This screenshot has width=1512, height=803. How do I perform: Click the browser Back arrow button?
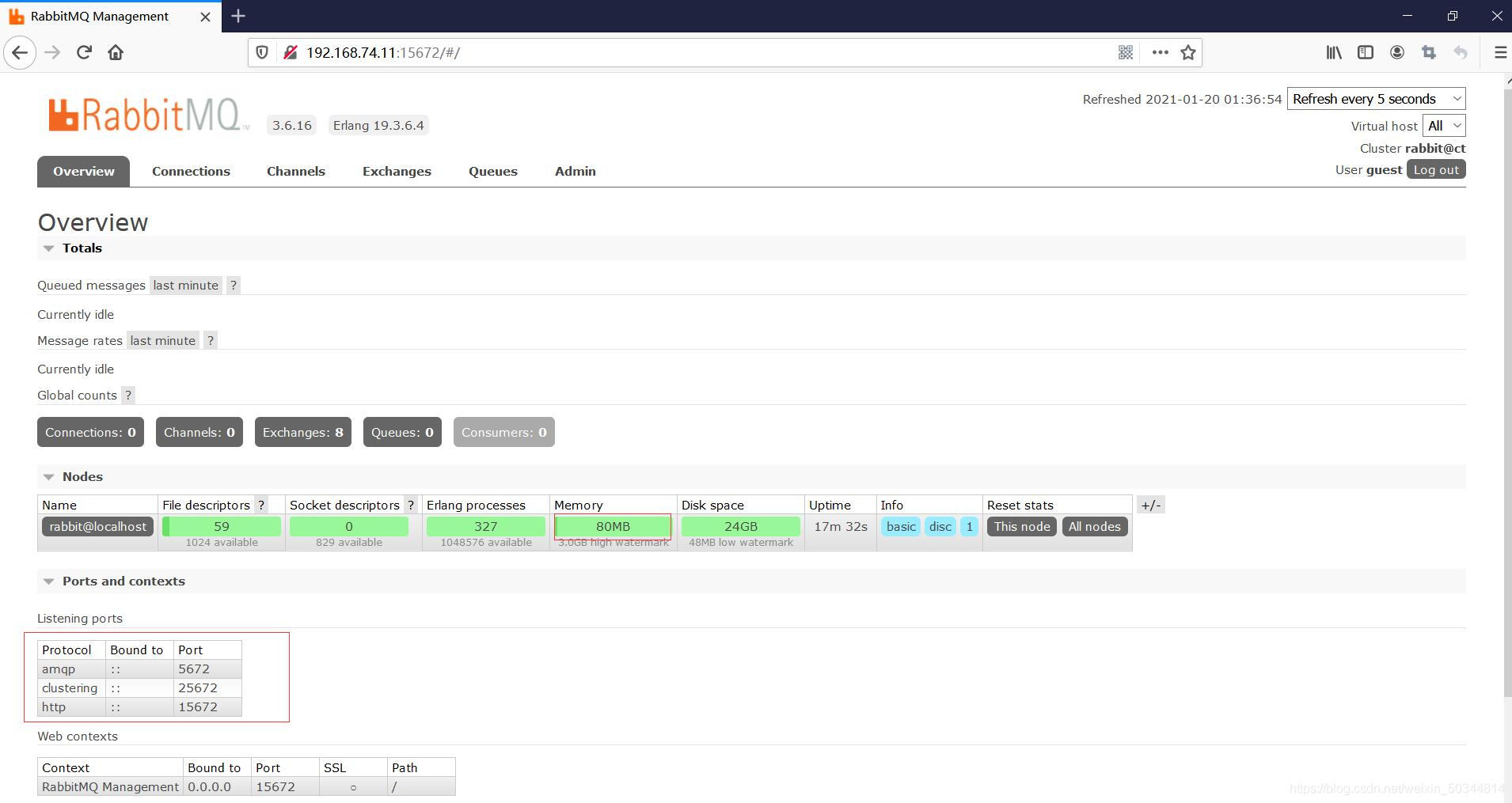tap(20, 53)
